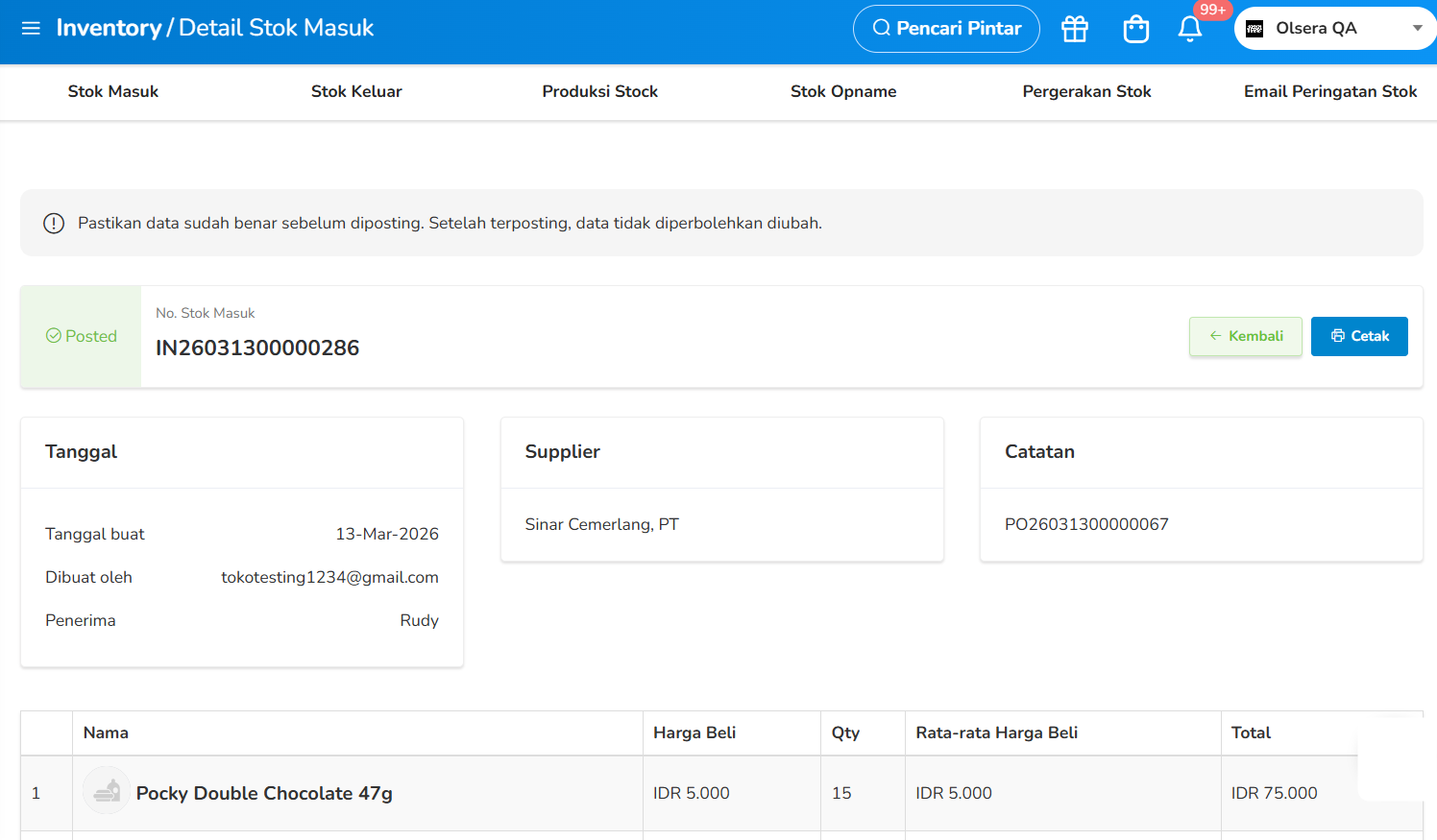Go back with the Kembali button
The width and height of the screenshot is (1437, 840).
(1246, 336)
